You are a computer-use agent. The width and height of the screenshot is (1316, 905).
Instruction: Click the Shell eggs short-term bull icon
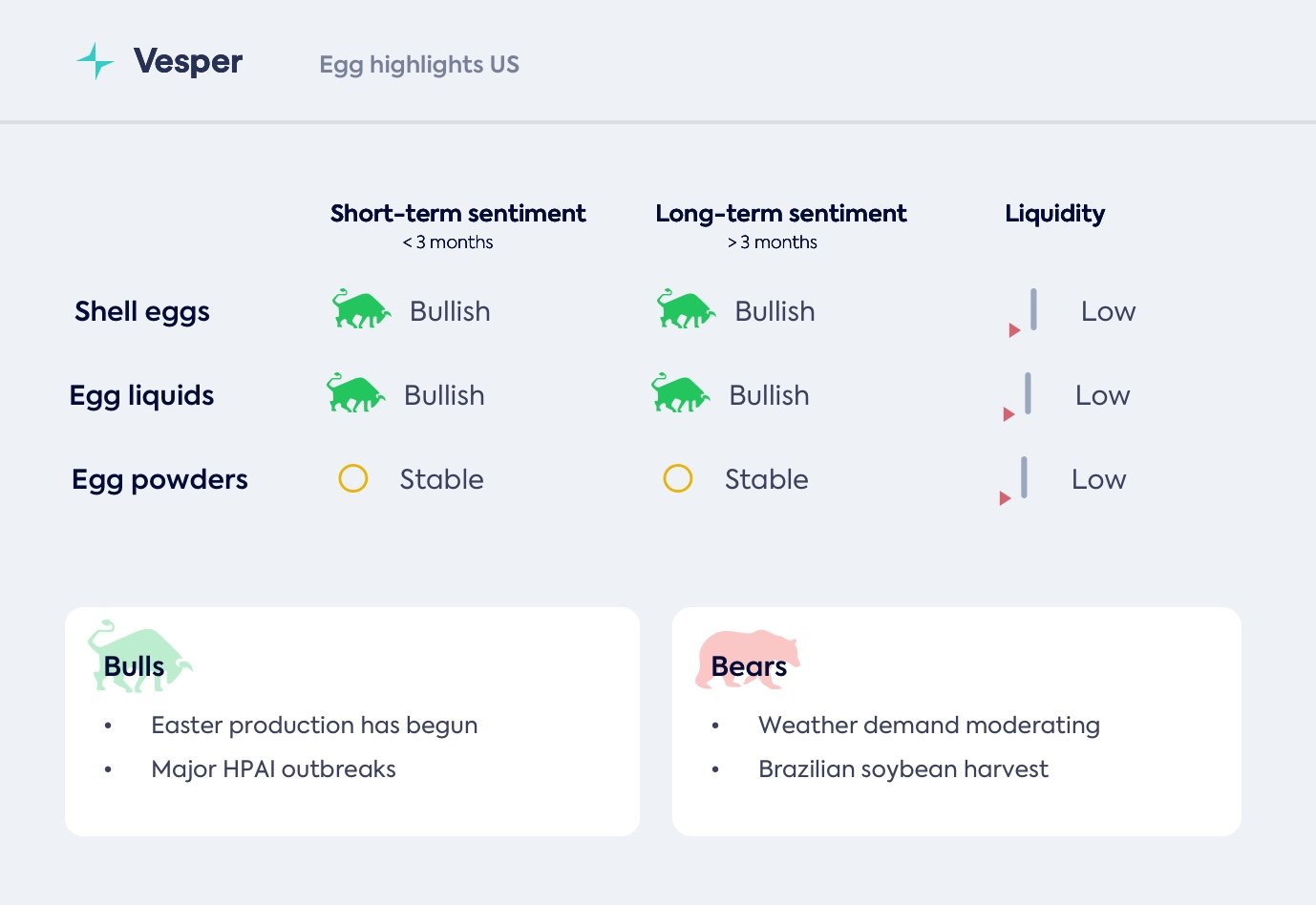pyautogui.click(x=360, y=309)
